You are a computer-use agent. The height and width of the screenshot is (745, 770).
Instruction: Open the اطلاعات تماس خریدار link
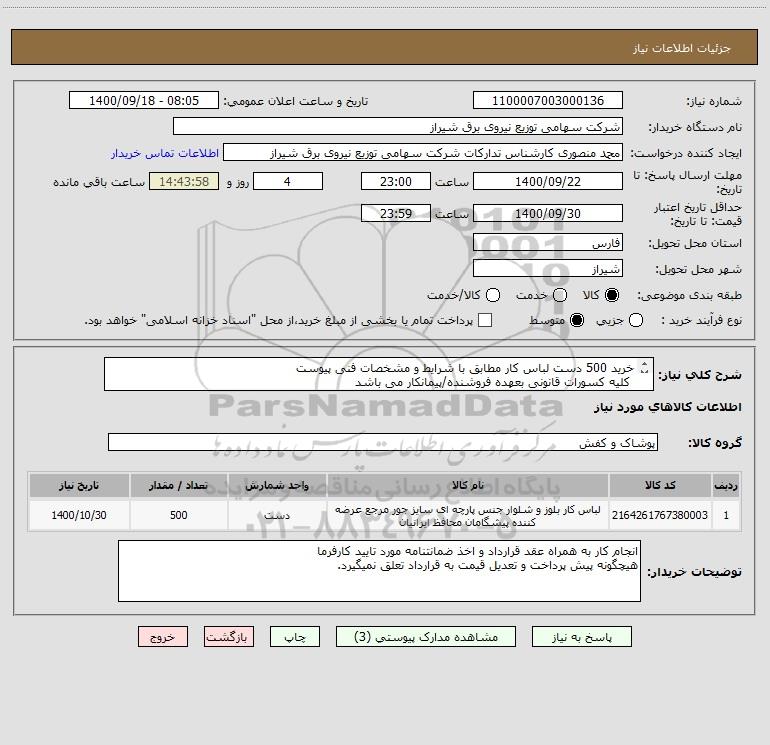click(x=165, y=153)
